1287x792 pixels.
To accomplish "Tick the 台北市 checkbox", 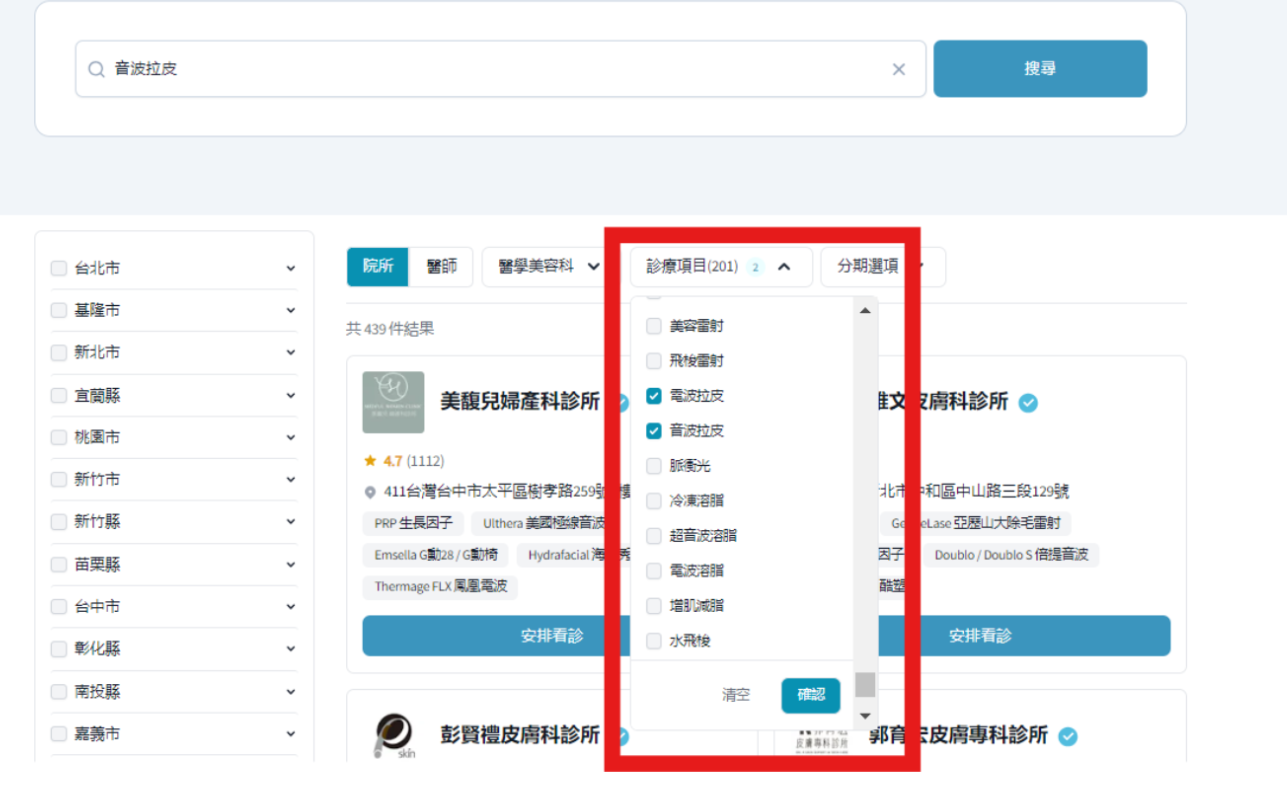I will point(59,268).
